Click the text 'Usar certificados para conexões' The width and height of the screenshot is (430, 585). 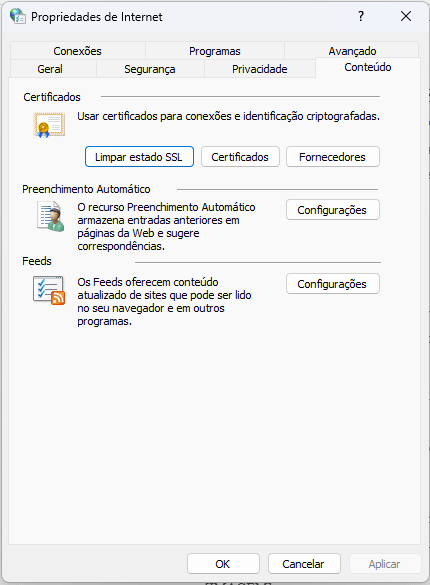pyautogui.click(x=228, y=116)
